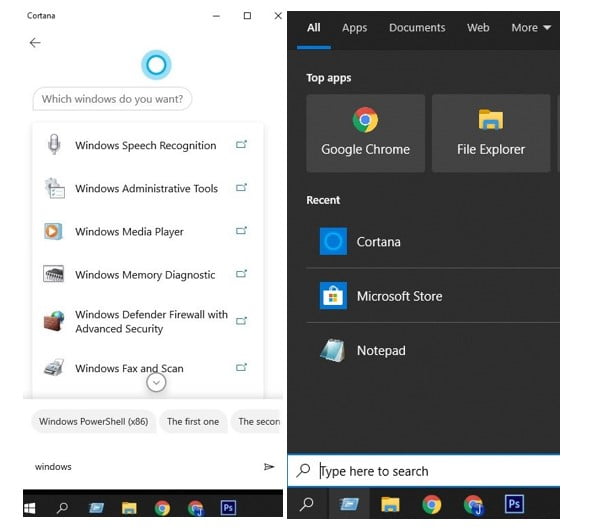Click the Windows Administrative Tools icon
The width and height of the screenshot is (589, 532).
pyautogui.click(x=54, y=188)
